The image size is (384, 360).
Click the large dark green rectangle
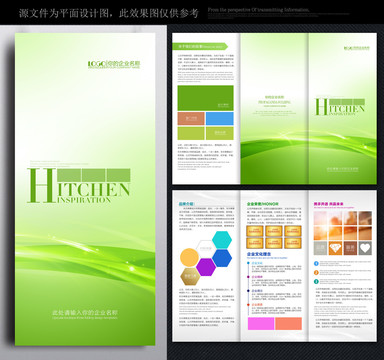(205, 98)
